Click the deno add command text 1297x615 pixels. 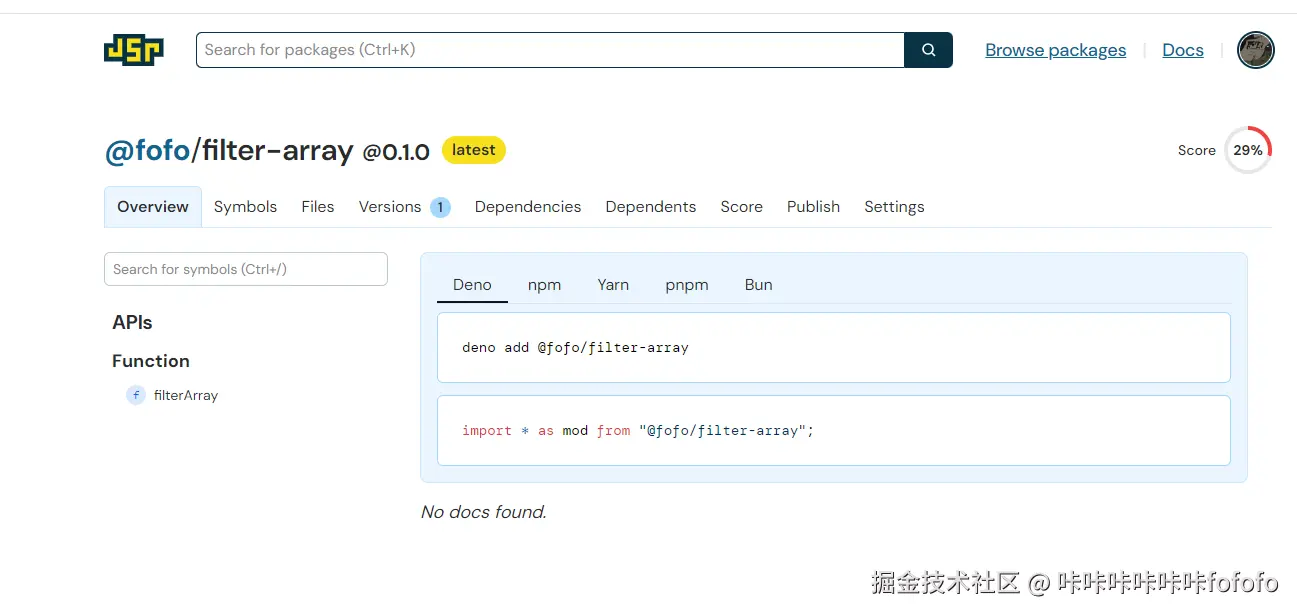[575, 348]
